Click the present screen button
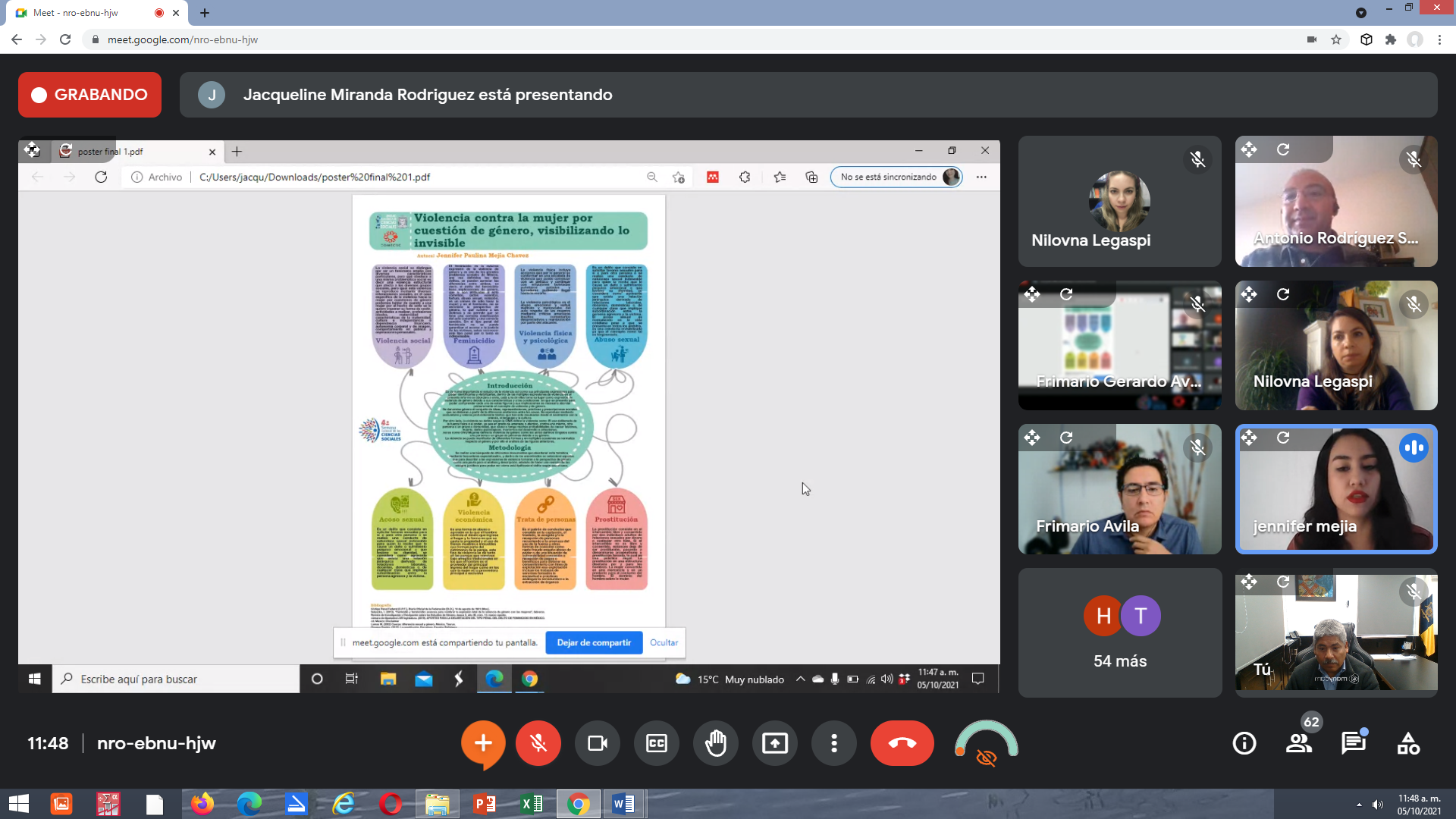The height and width of the screenshot is (819, 1456). [x=775, y=743]
